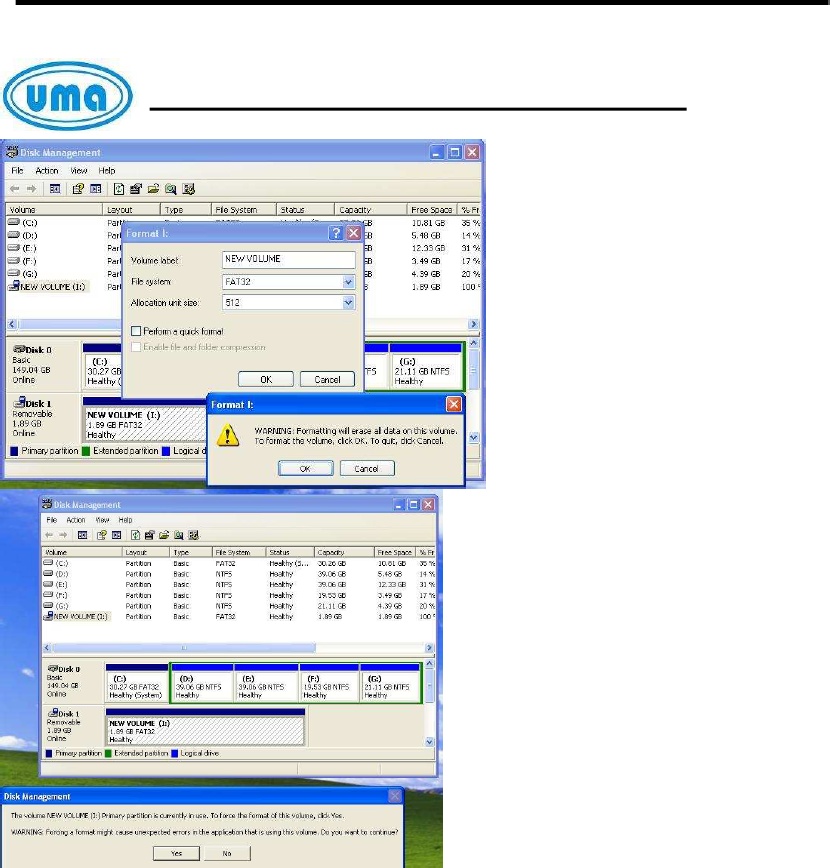830x868 pixels.
Task: Click Cancel in the formatting warning dialog
Action: (x=367, y=468)
